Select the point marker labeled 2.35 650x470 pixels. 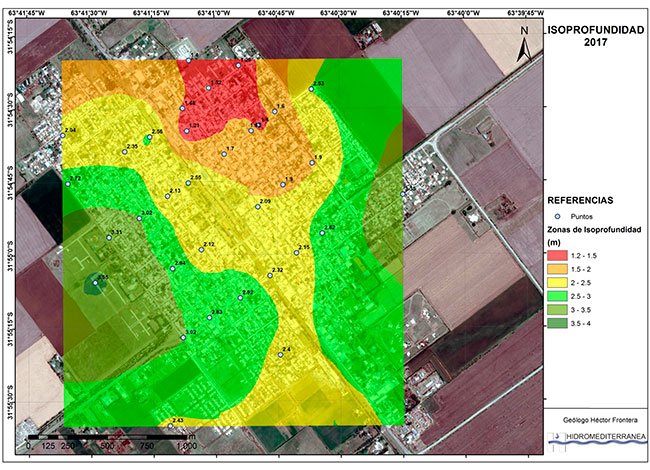[124, 152]
